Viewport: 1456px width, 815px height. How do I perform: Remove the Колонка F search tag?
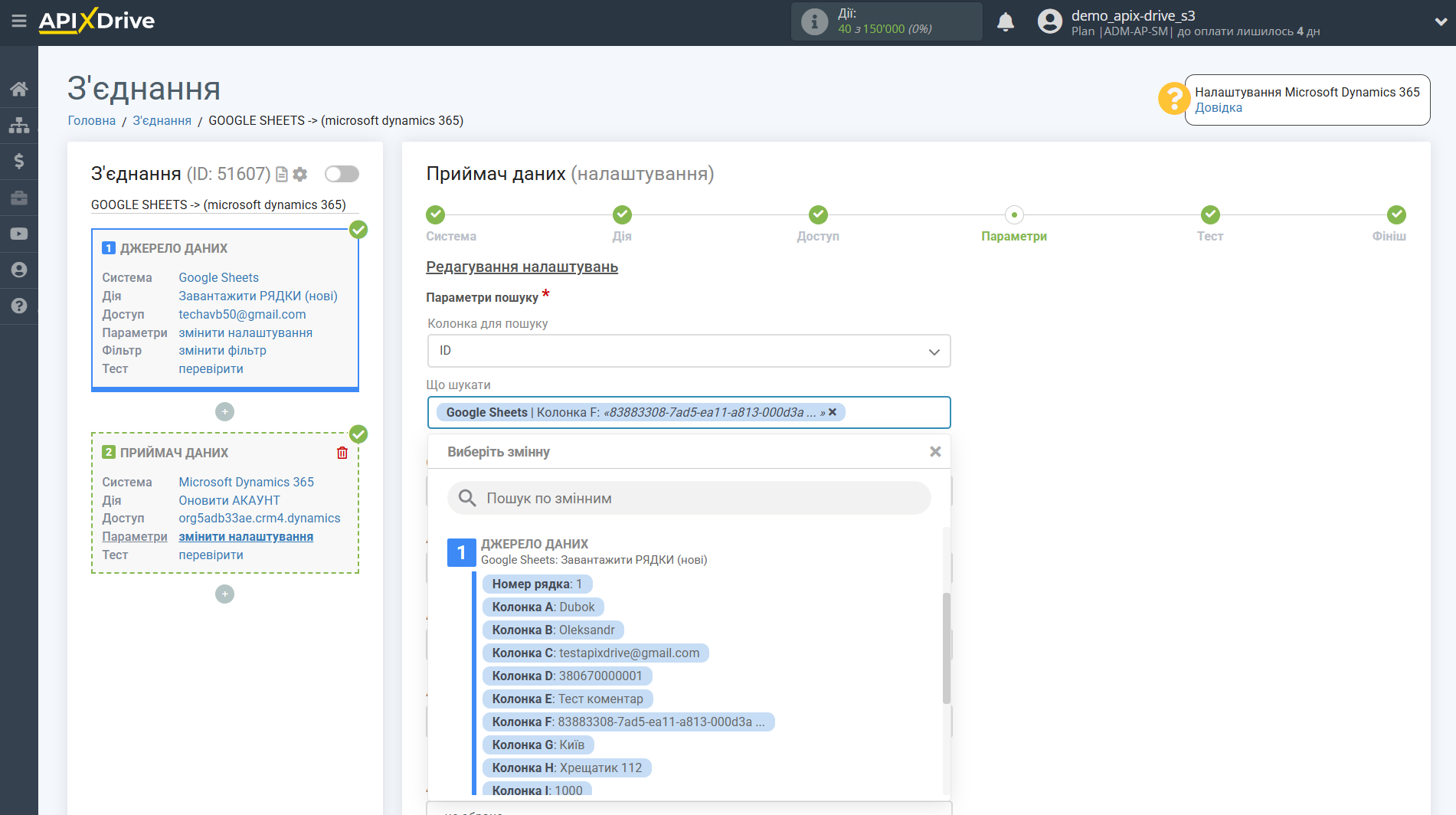pyautogui.click(x=833, y=412)
